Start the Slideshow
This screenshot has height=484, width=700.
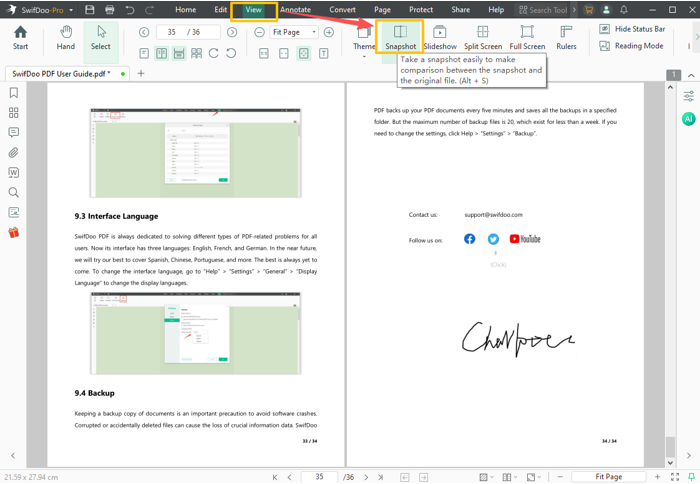coord(440,38)
